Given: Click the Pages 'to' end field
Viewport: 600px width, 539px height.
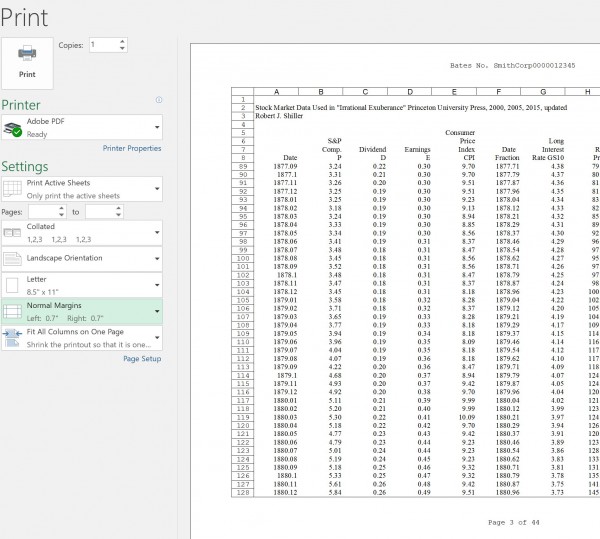Looking at the screenshot, I should tap(101, 212).
